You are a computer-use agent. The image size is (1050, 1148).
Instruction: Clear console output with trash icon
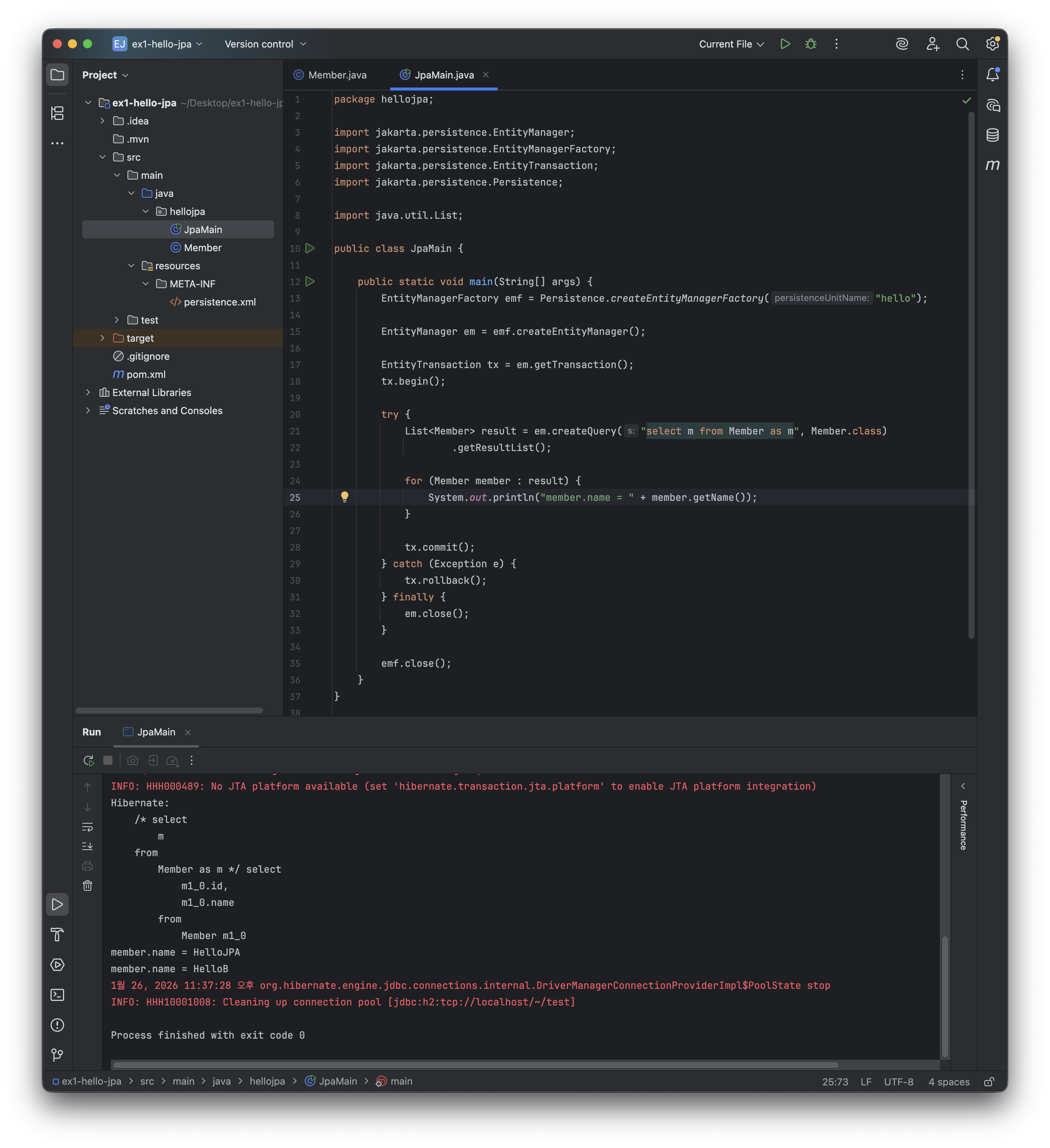coord(88,886)
